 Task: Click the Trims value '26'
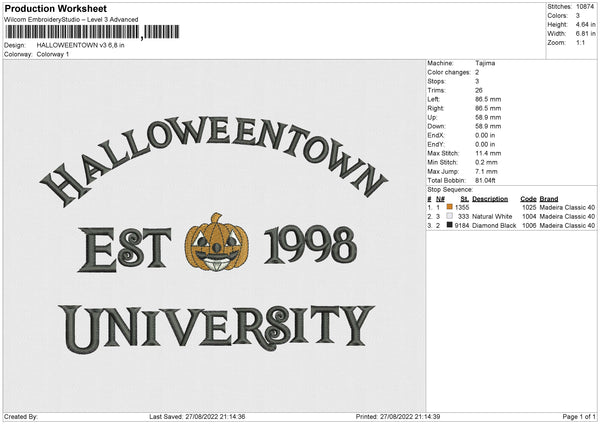pyautogui.click(x=479, y=90)
